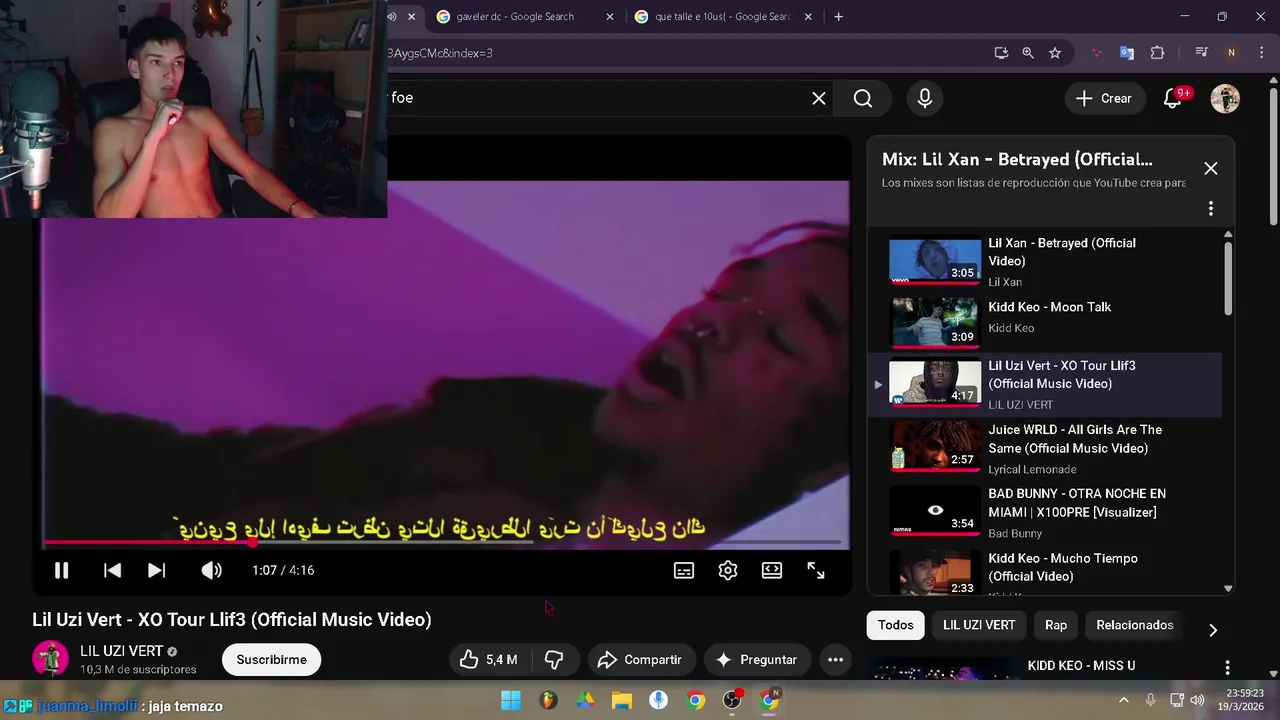Click the video title text

click(x=232, y=620)
